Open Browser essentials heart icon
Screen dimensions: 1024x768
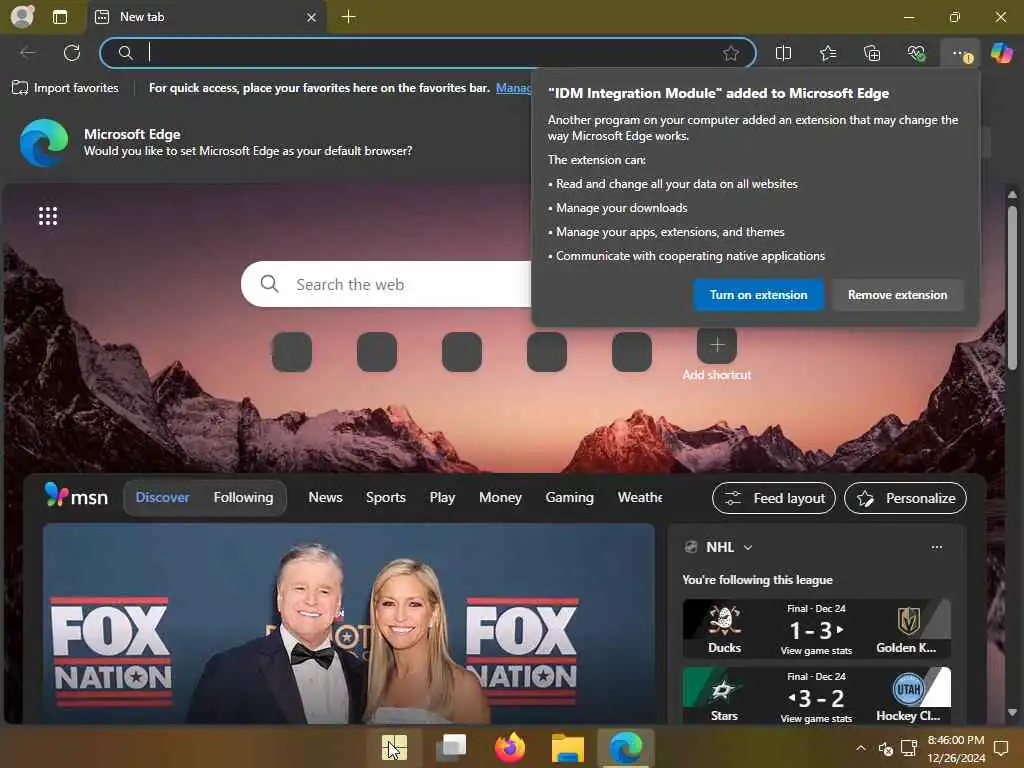click(916, 53)
